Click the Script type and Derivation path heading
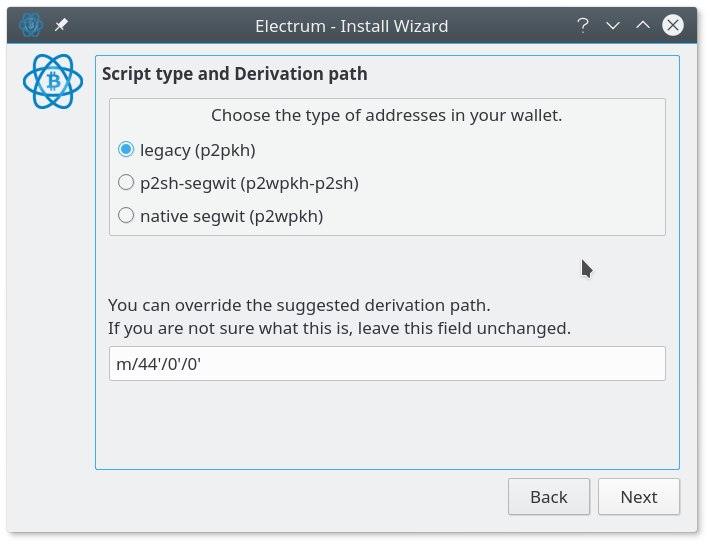 [235, 74]
